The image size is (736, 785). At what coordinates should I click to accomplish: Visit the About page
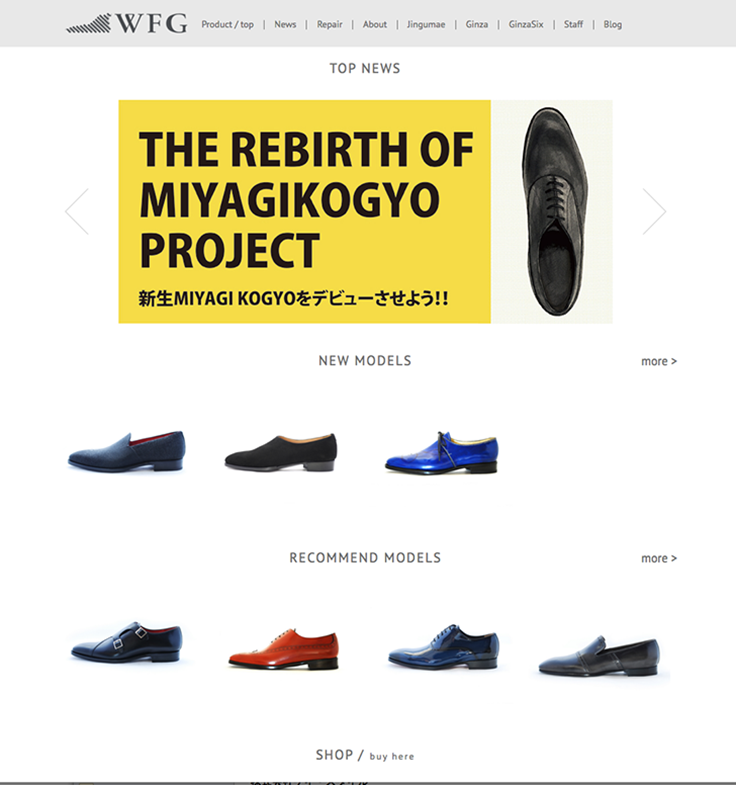(375, 25)
